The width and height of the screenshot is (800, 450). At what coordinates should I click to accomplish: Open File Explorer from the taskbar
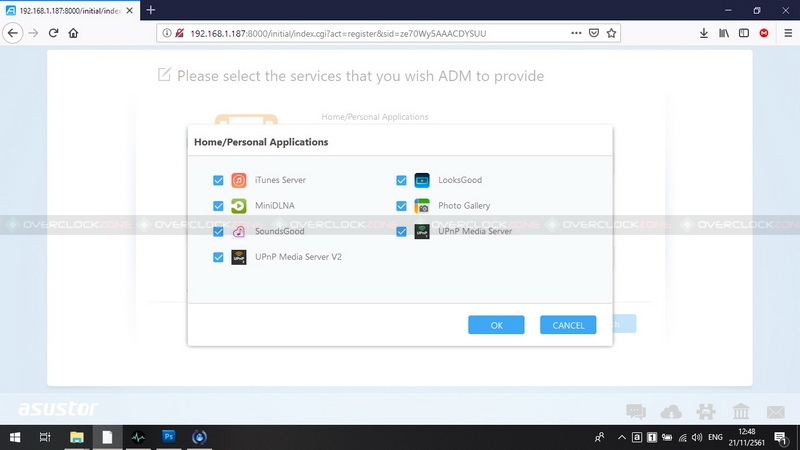(x=77, y=437)
